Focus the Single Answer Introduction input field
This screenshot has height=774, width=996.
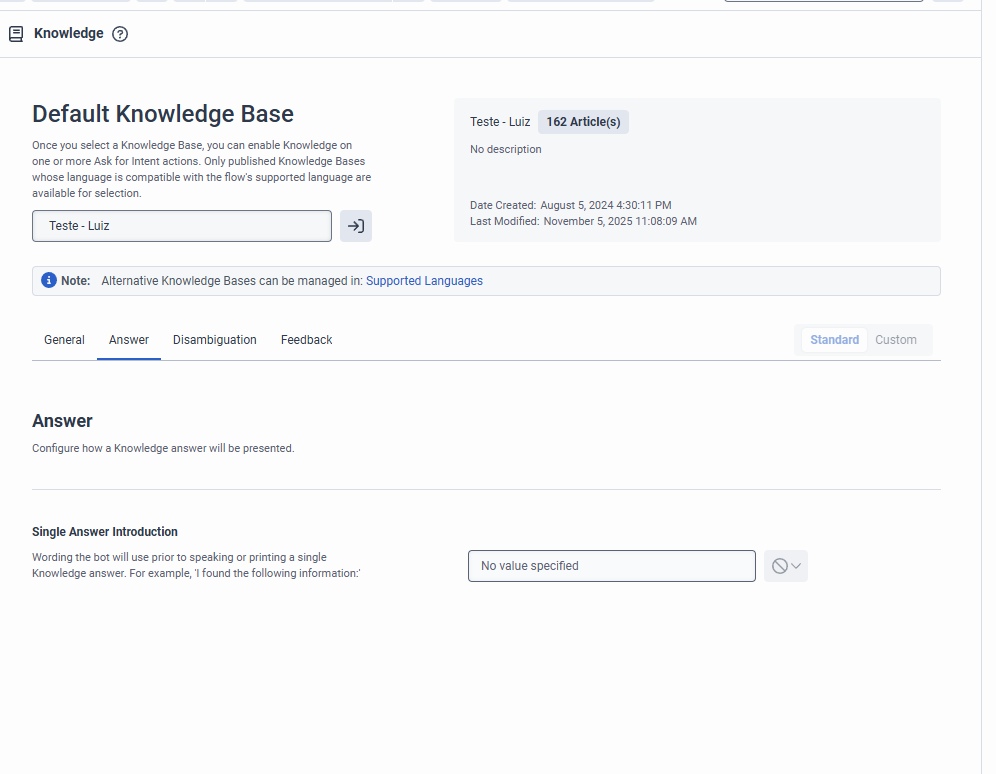click(x=611, y=566)
